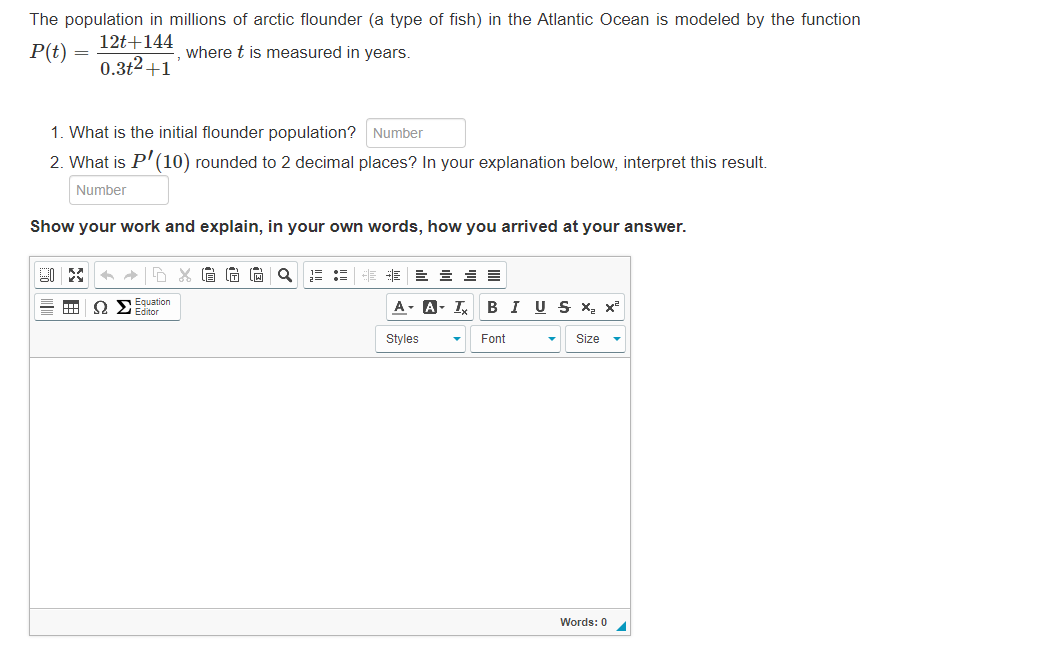This screenshot has width=1043, height=657.
Task: Toggle superscript formatting
Action: coord(611,308)
